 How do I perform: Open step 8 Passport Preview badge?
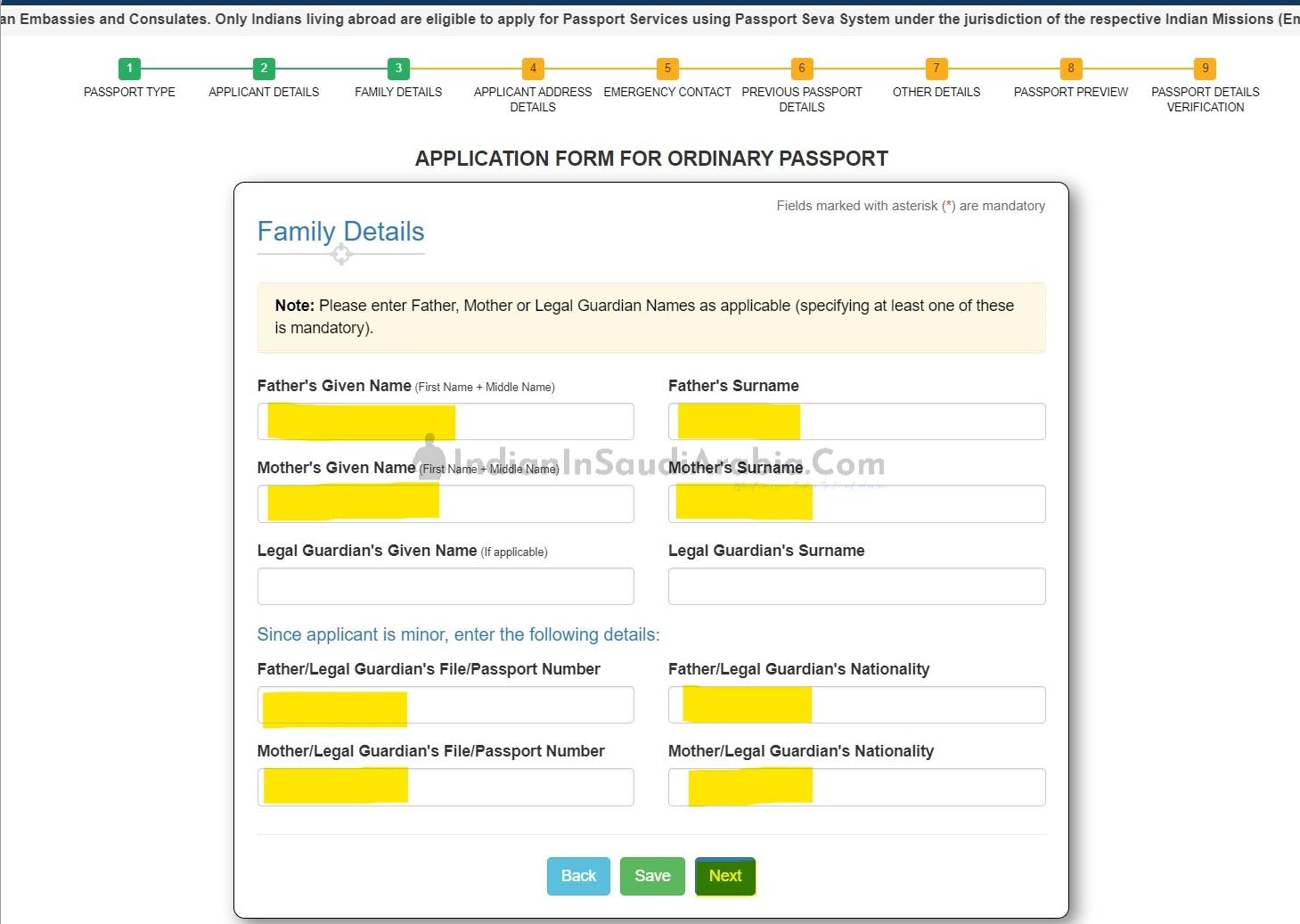click(x=1071, y=69)
